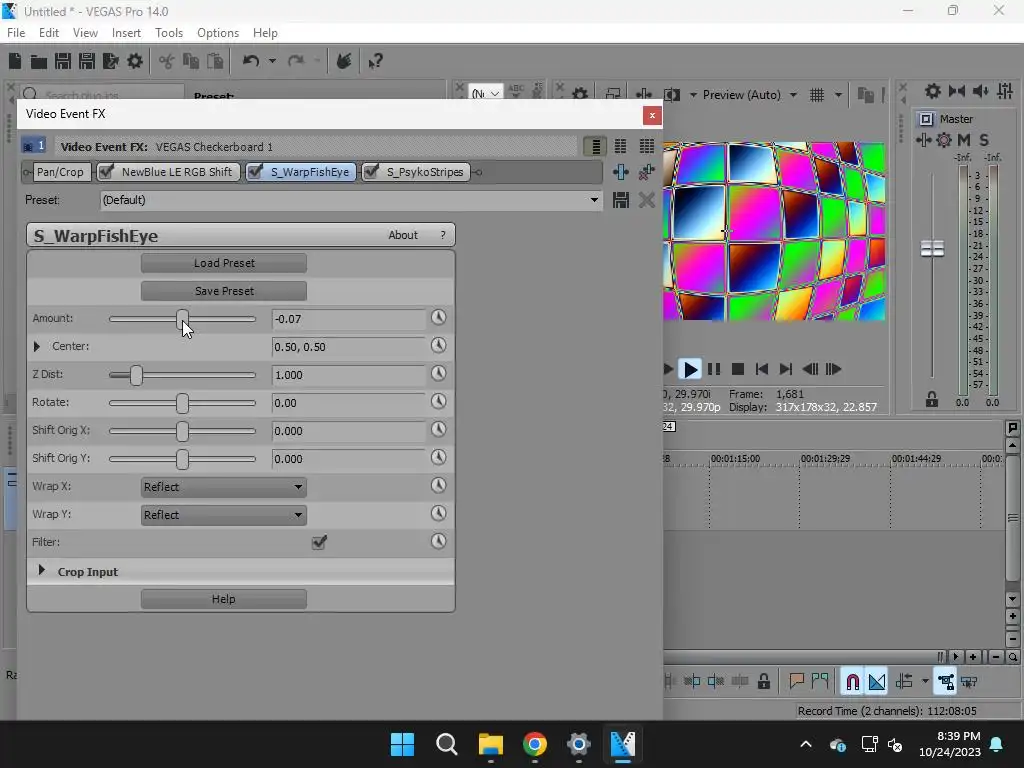This screenshot has width=1024, height=768.
Task: Play the preview from the cursor
Action: click(690, 369)
